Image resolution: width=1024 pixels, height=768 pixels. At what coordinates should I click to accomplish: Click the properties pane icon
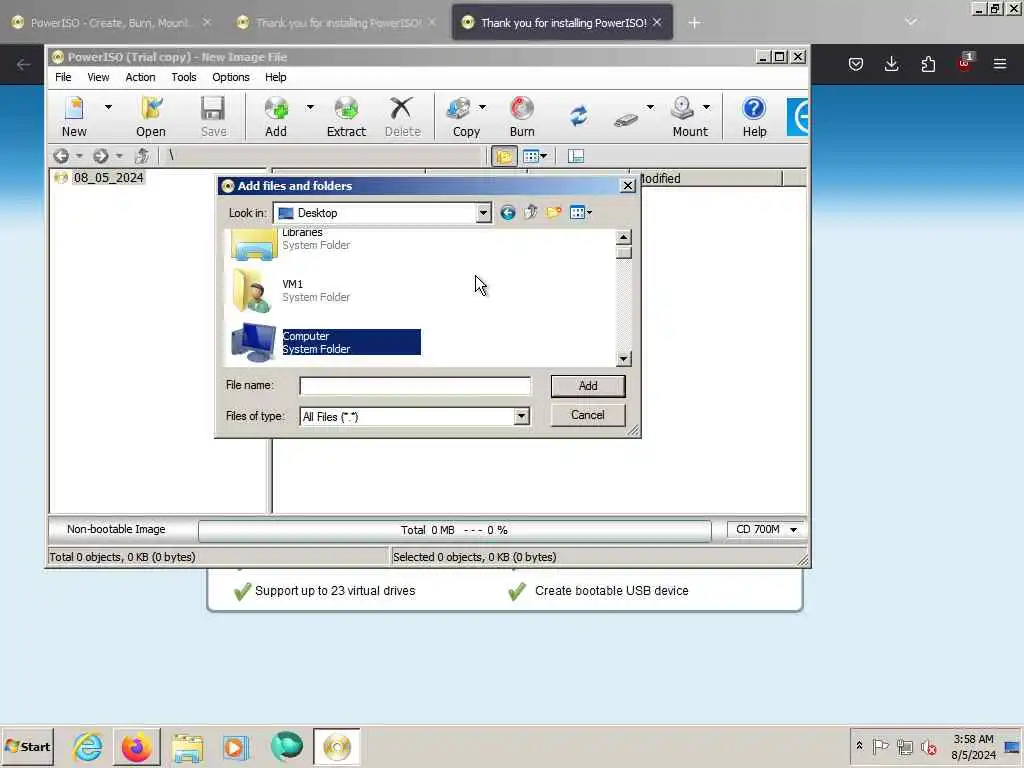click(575, 156)
